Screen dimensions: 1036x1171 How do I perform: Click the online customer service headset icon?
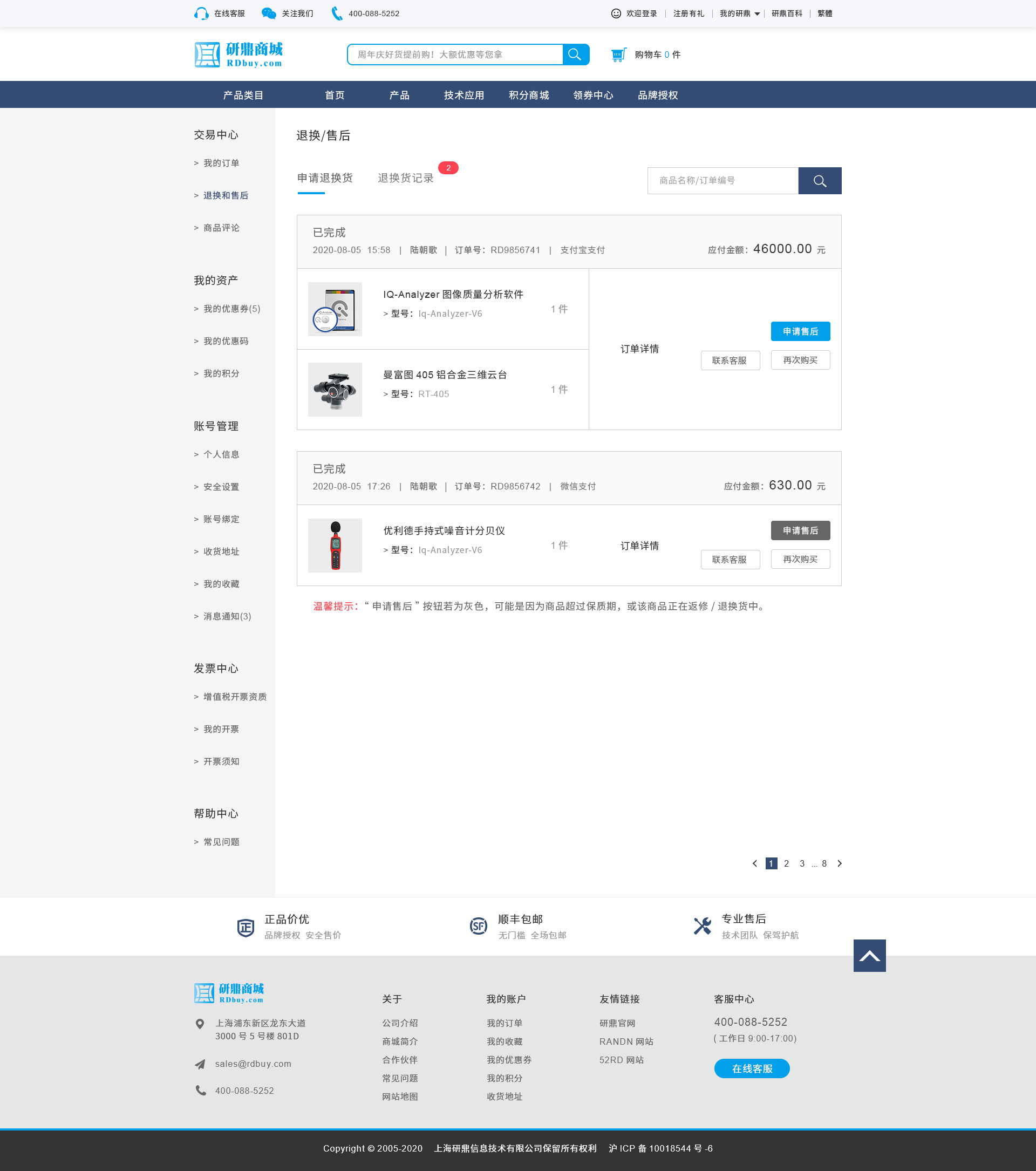201,13
